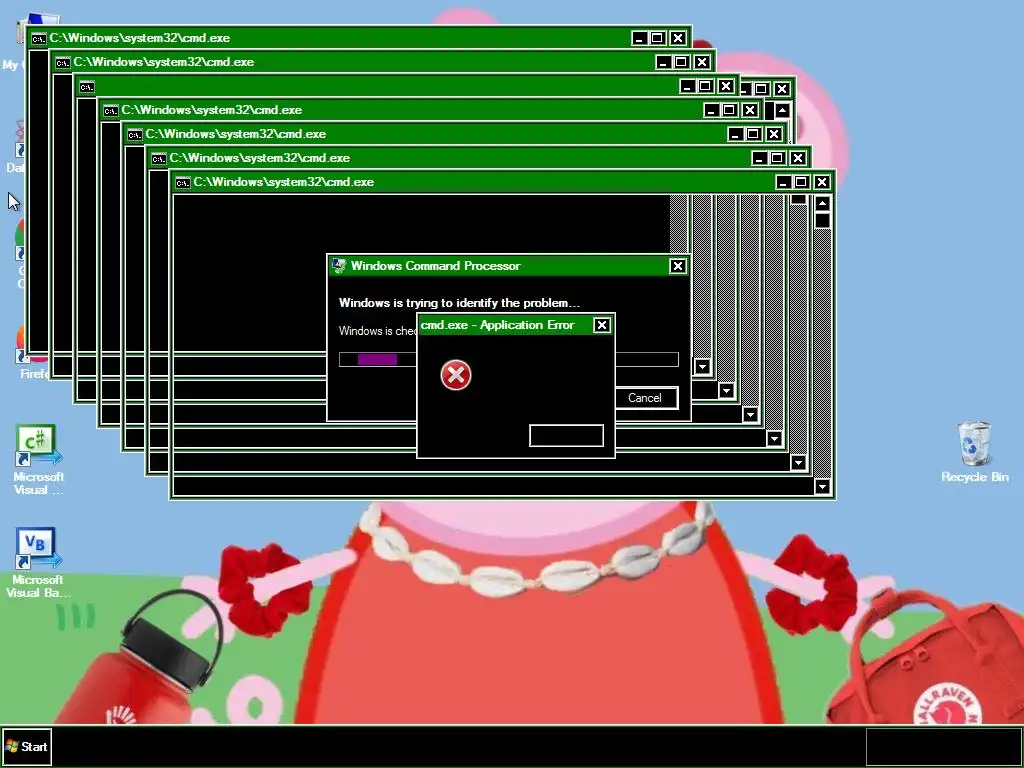The image size is (1024, 768).
Task: Maximize the frontmost cmd.exe window
Action: [x=801, y=182]
